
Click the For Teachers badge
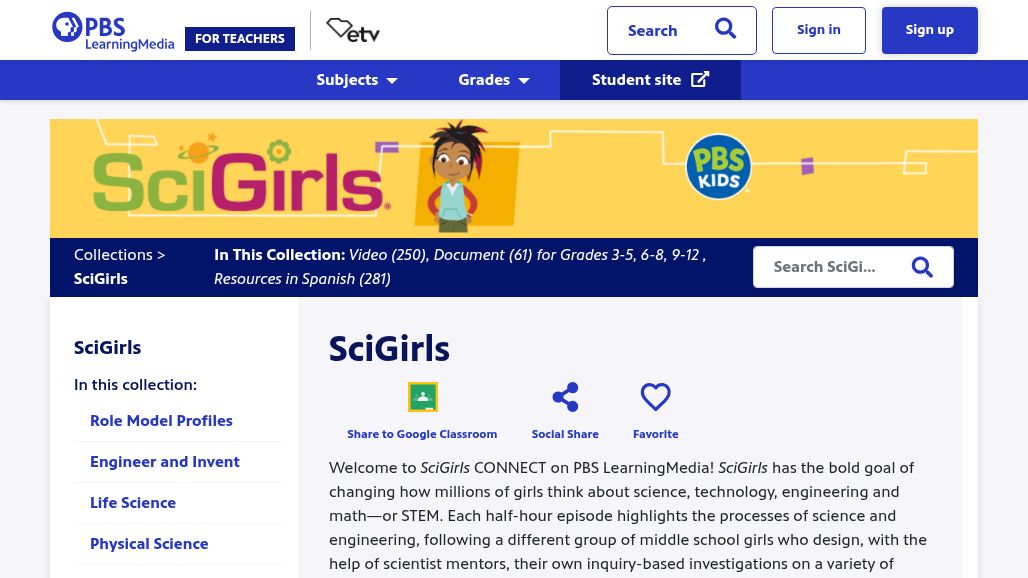pyautogui.click(x=240, y=39)
